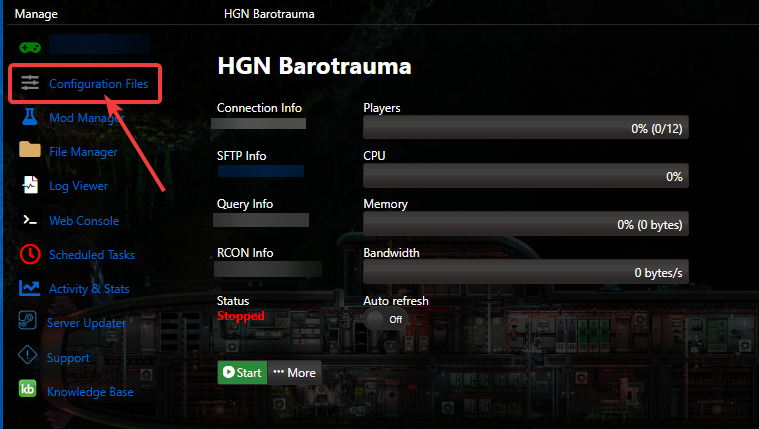Click the HGN Barotrauma top title text
The height and width of the screenshot is (429, 759).
pyautogui.click(x=269, y=14)
